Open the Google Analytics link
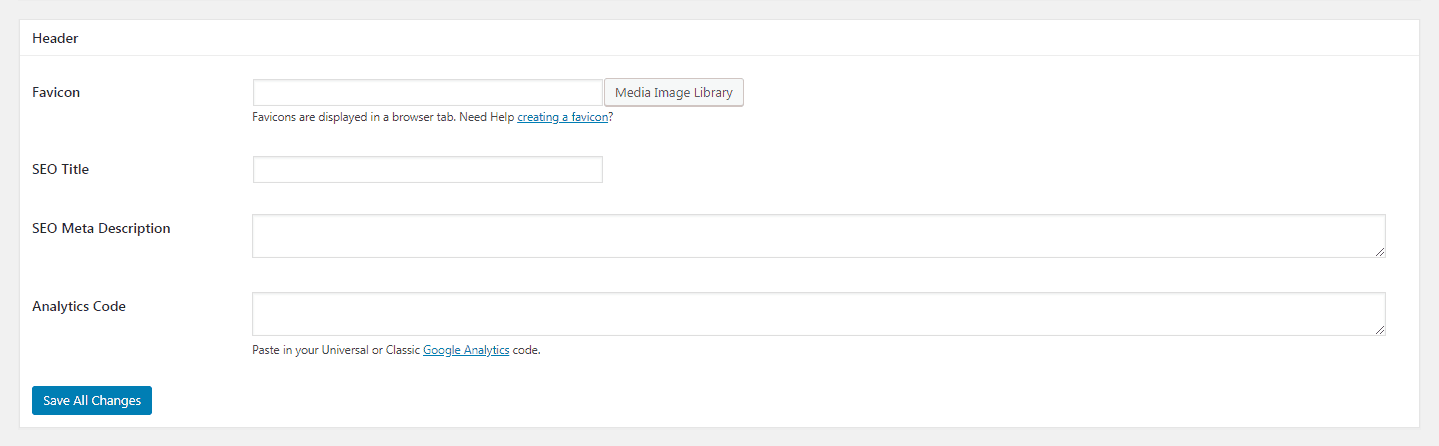The width and height of the screenshot is (1439, 446). point(466,350)
